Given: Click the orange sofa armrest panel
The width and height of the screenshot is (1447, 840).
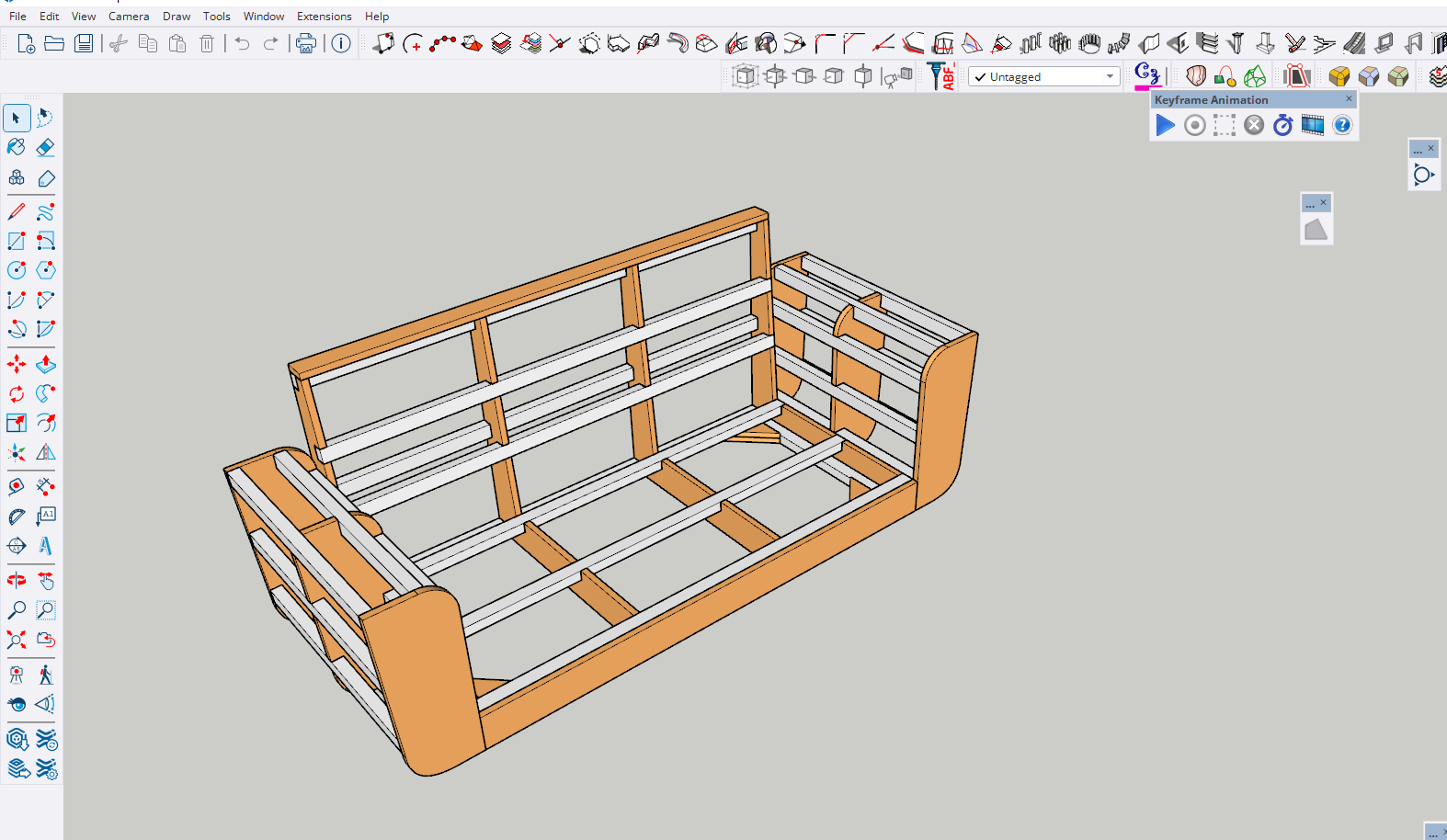Looking at the screenshot, I should point(427,680).
